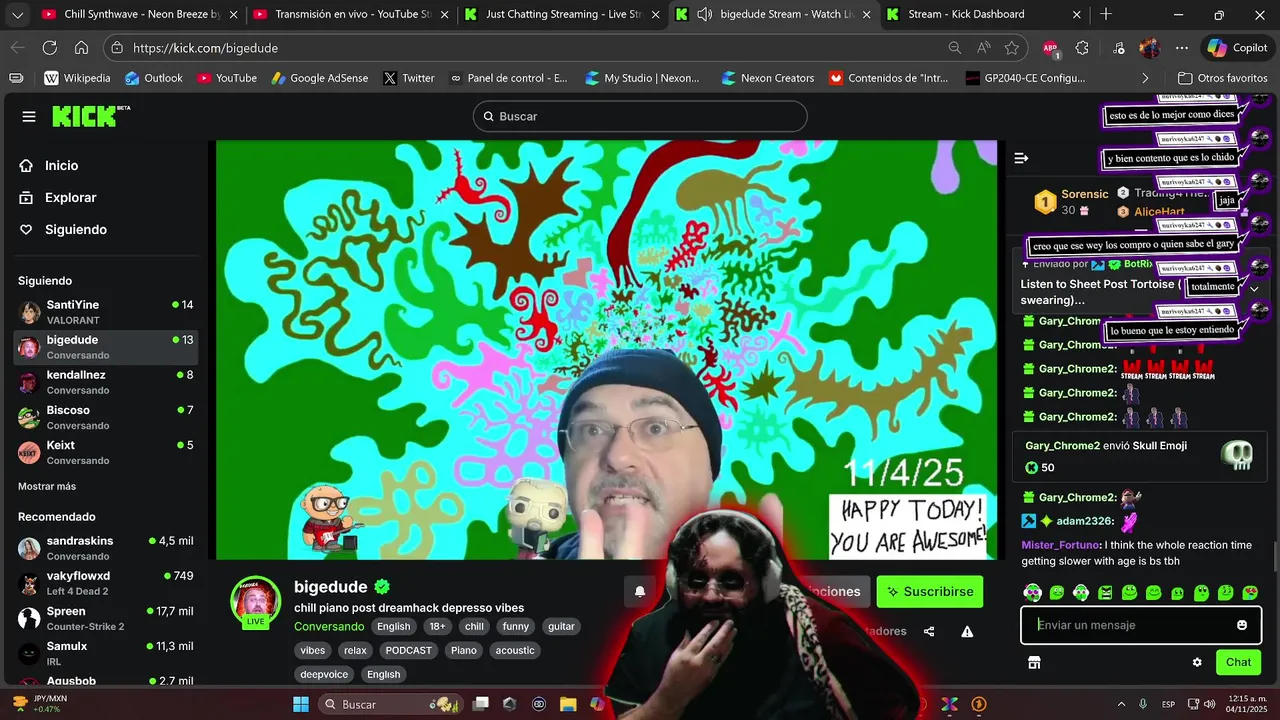
Task: Click the Mister_Fortuno username in chat
Action: tap(1059, 545)
